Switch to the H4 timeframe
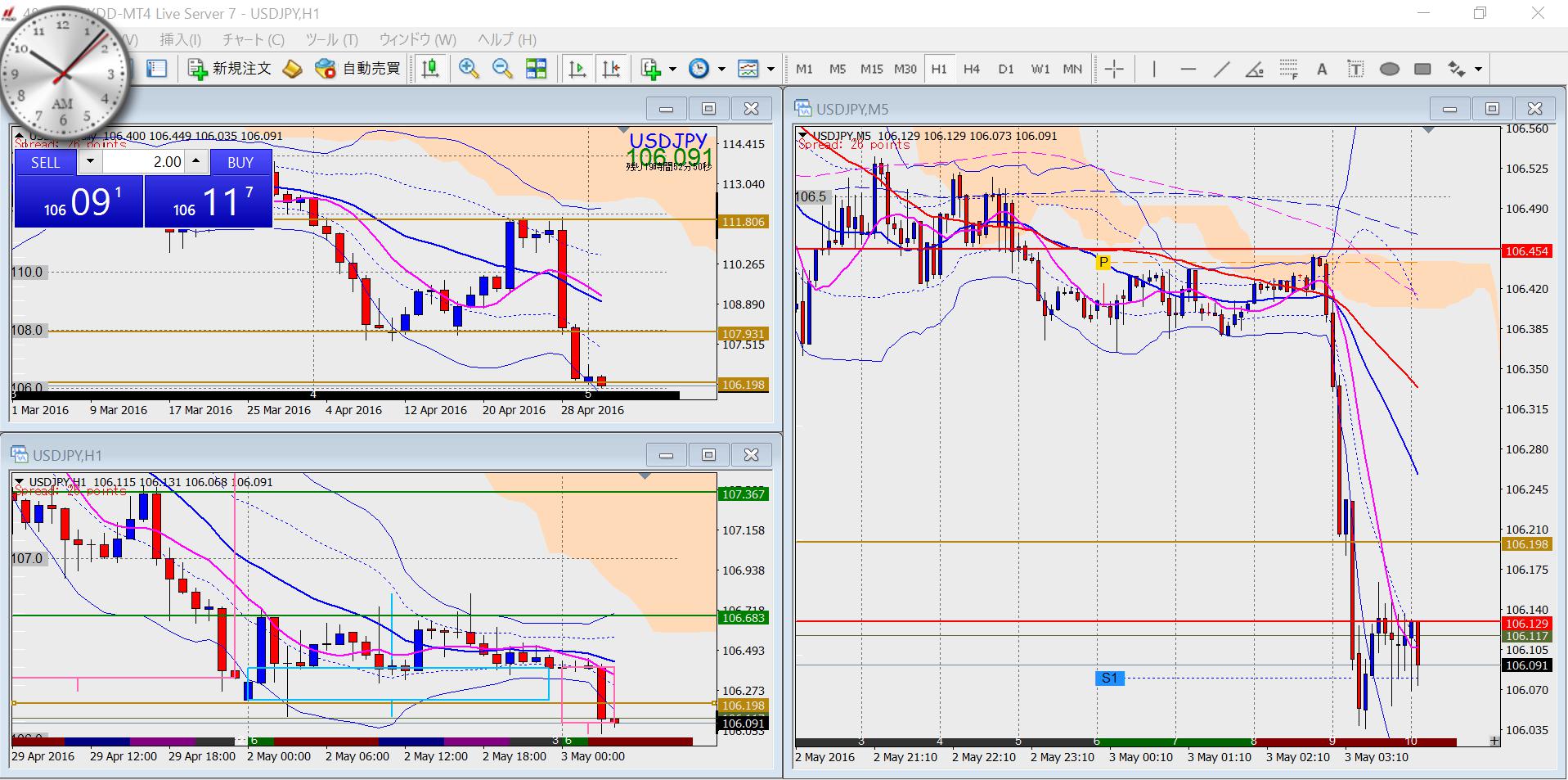The image size is (1568, 780). pos(972,69)
